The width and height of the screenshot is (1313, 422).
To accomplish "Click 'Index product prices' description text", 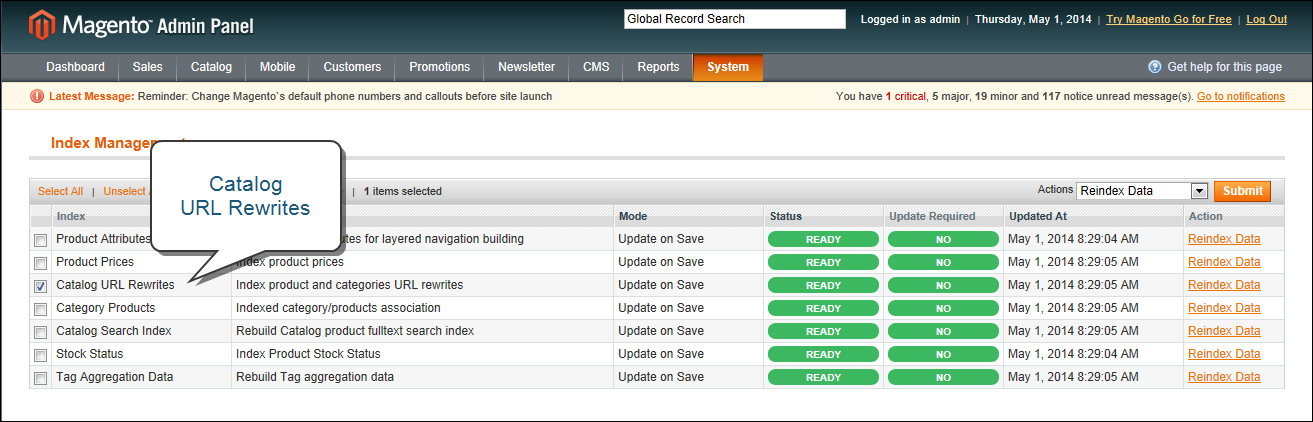I will [x=290, y=262].
